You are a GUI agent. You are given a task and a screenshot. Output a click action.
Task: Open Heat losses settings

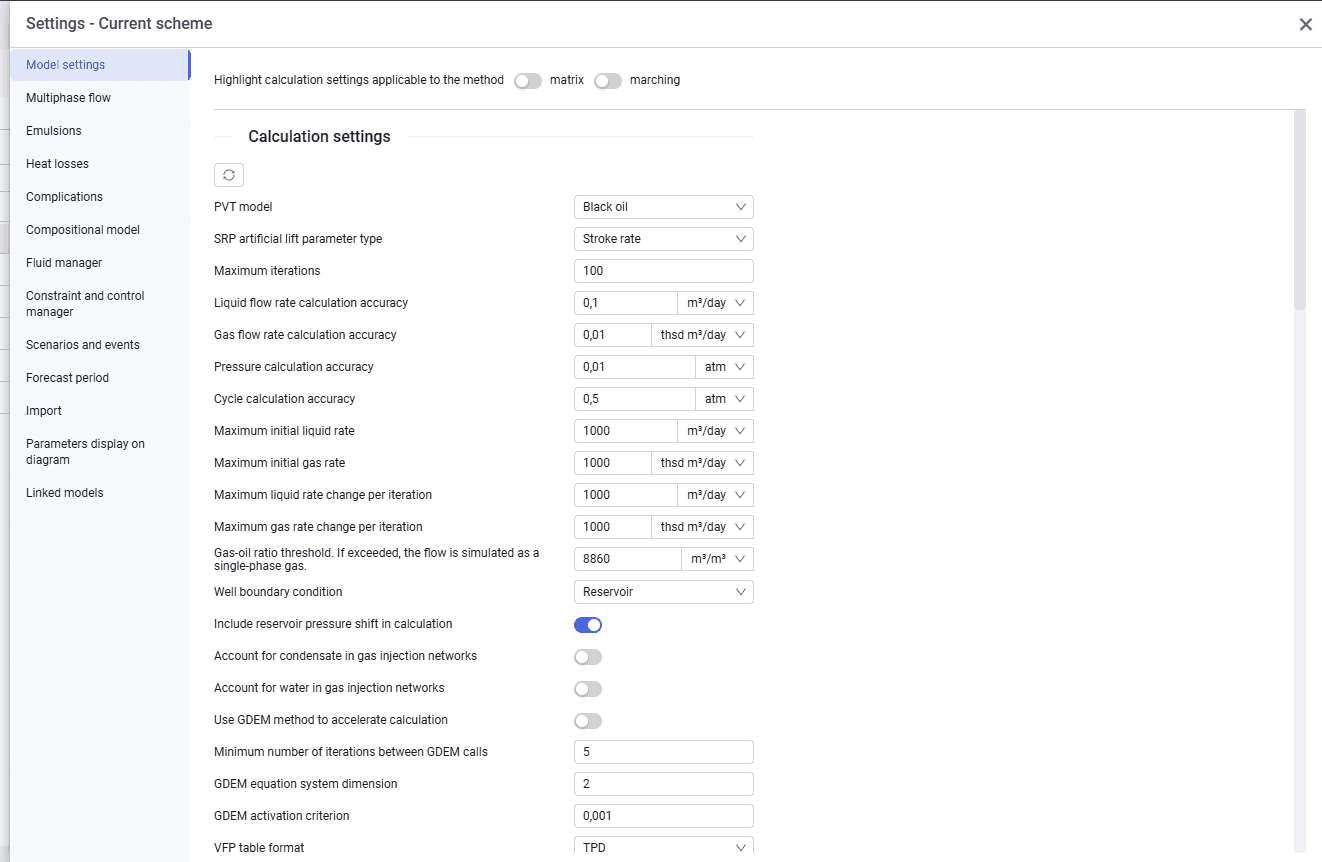coord(100,164)
